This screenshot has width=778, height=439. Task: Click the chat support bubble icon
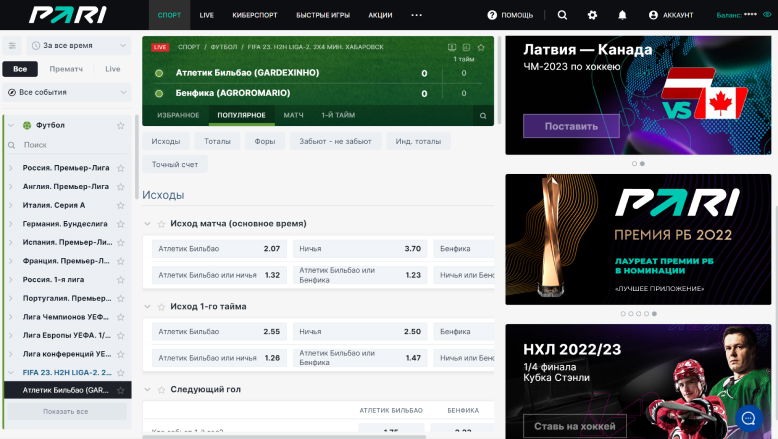(x=748, y=417)
